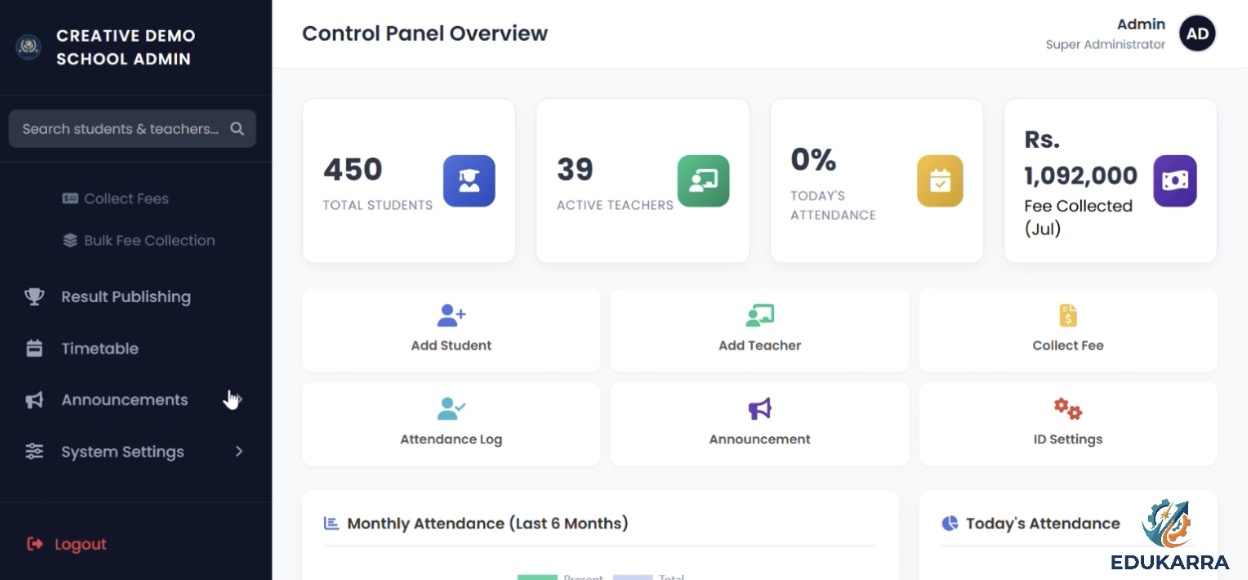Image resolution: width=1248 pixels, height=580 pixels.
Task: Click the trophy icon beside Result Publishing
Action: (35, 297)
